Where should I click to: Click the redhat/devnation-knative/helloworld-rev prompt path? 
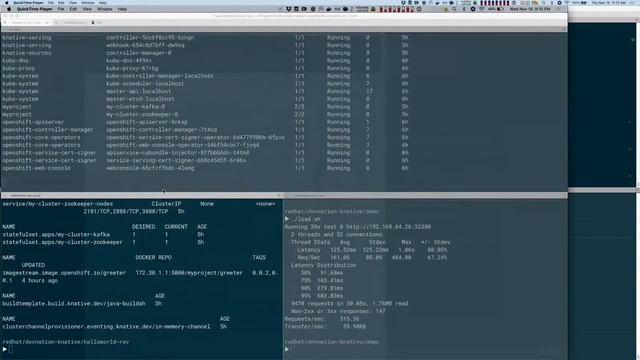pos(66,342)
